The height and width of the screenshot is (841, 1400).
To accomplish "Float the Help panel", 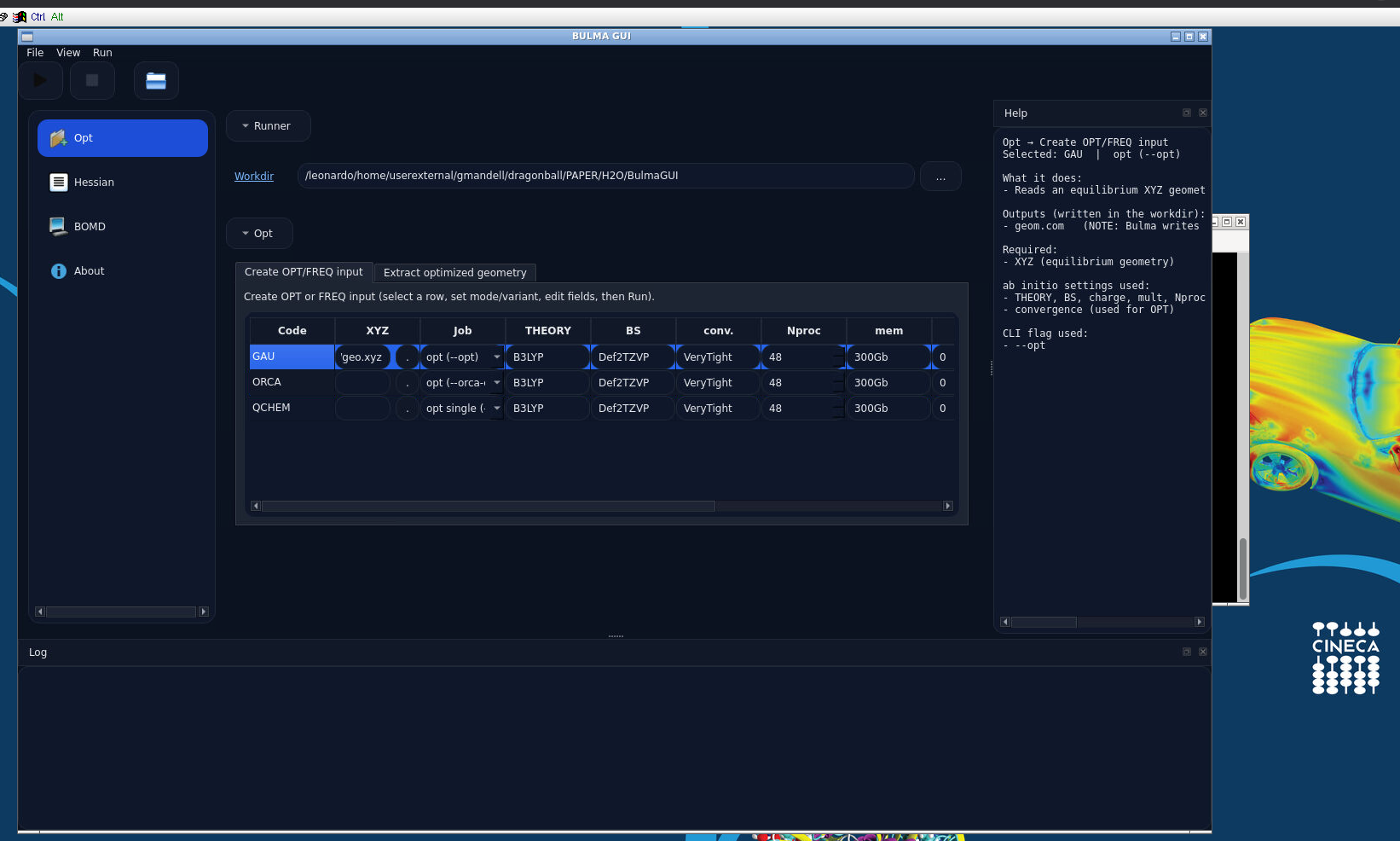I will tap(1186, 113).
